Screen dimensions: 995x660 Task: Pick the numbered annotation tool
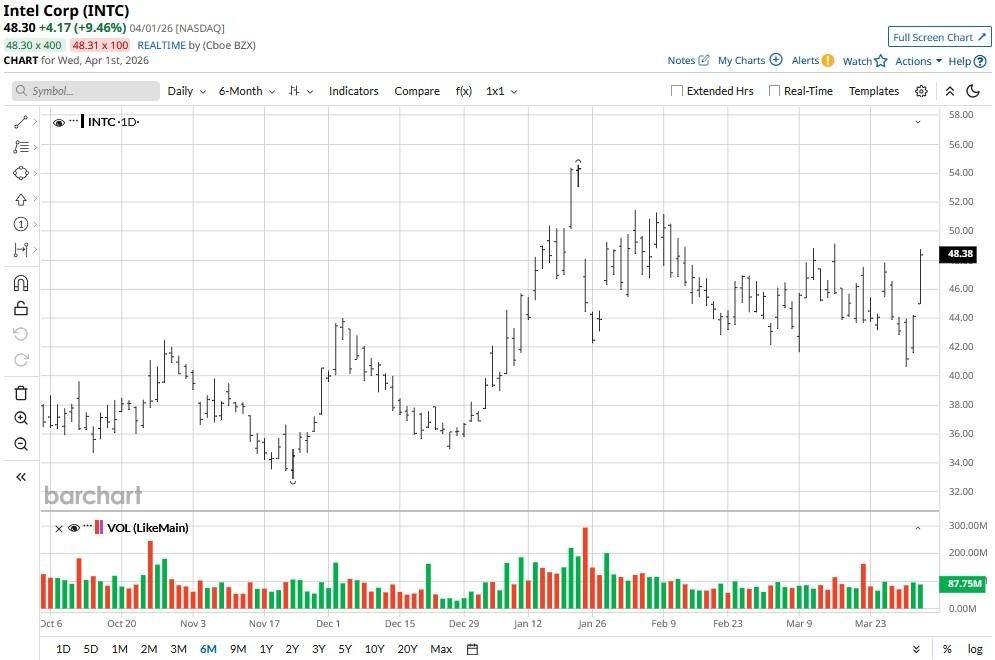20,225
